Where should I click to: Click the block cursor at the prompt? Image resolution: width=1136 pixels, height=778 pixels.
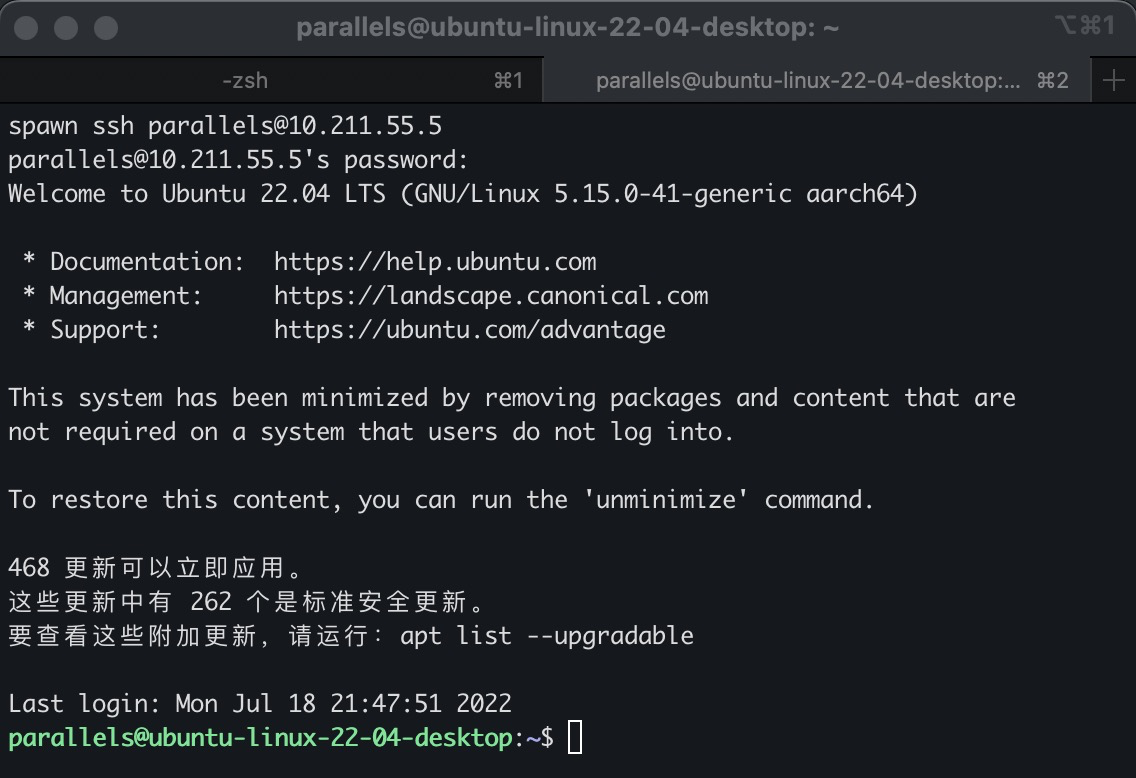[574, 739]
